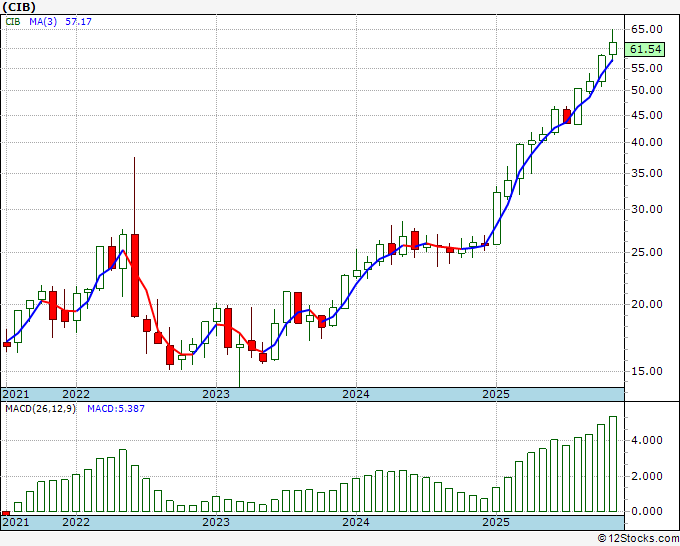Select the 15.00 price axis label
680x546 pixels.
coord(647,371)
